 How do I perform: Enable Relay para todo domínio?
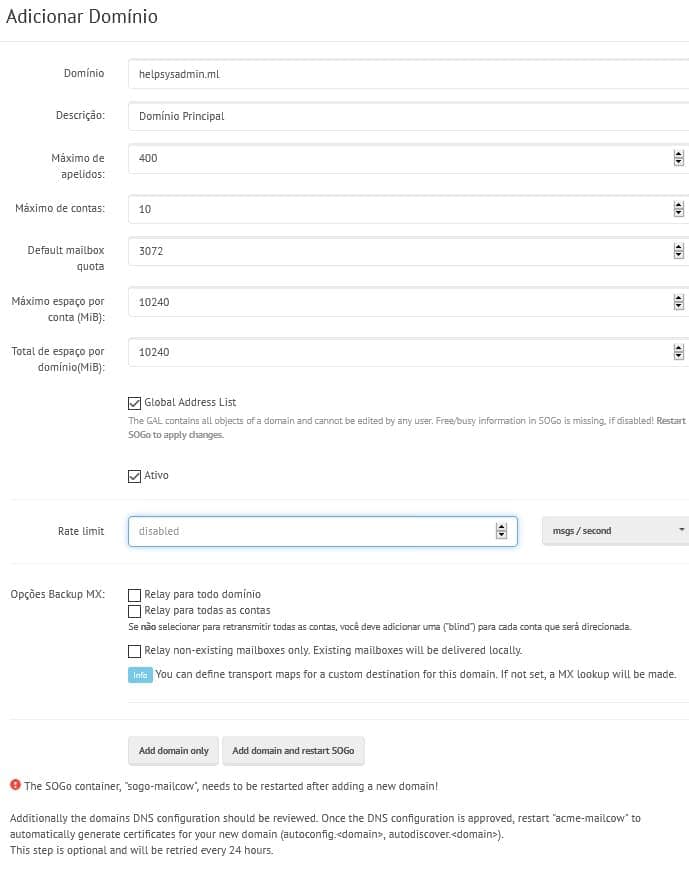tap(135, 594)
